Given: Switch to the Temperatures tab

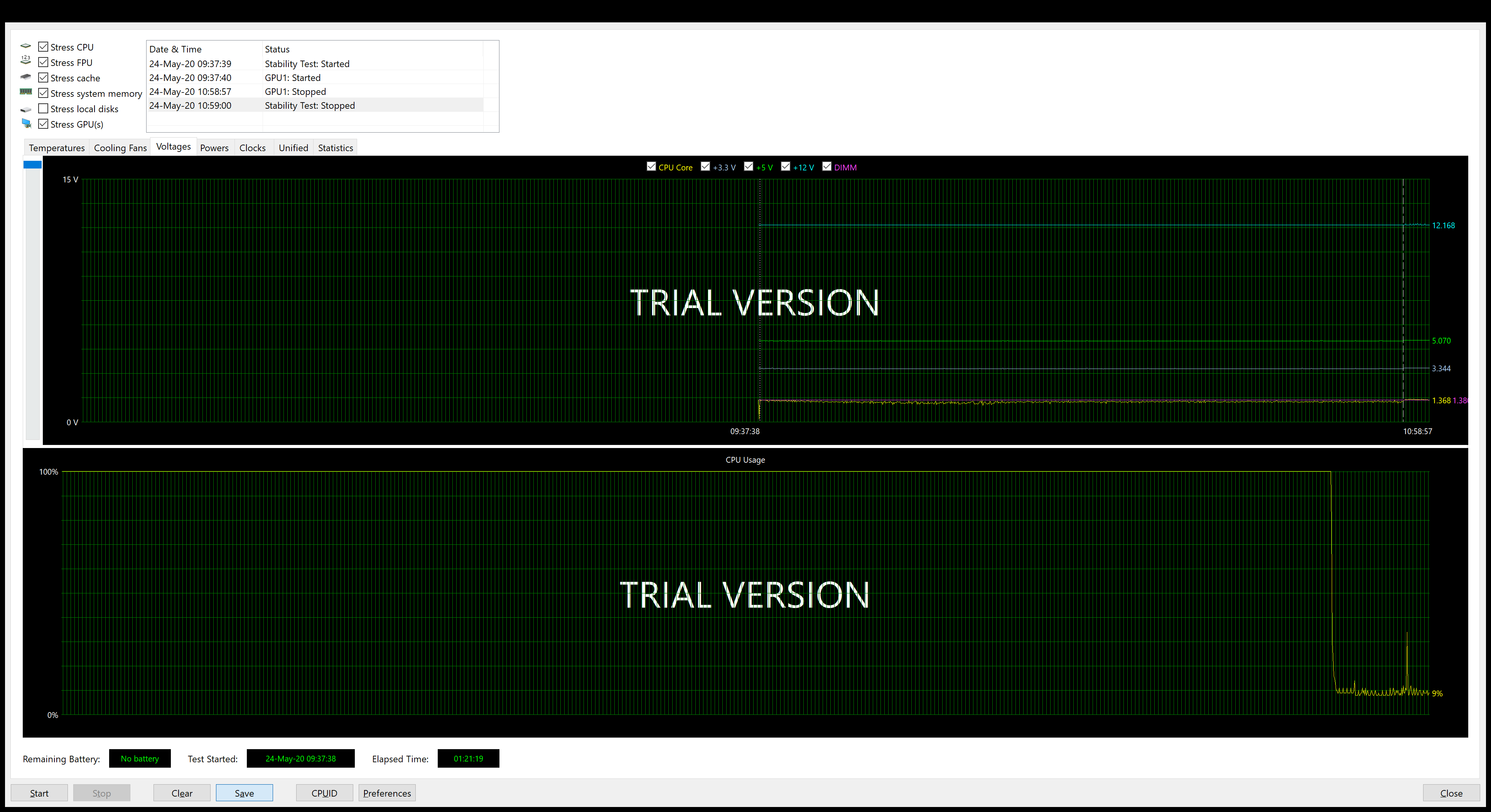Looking at the screenshot, I should [x=57, y=148].
